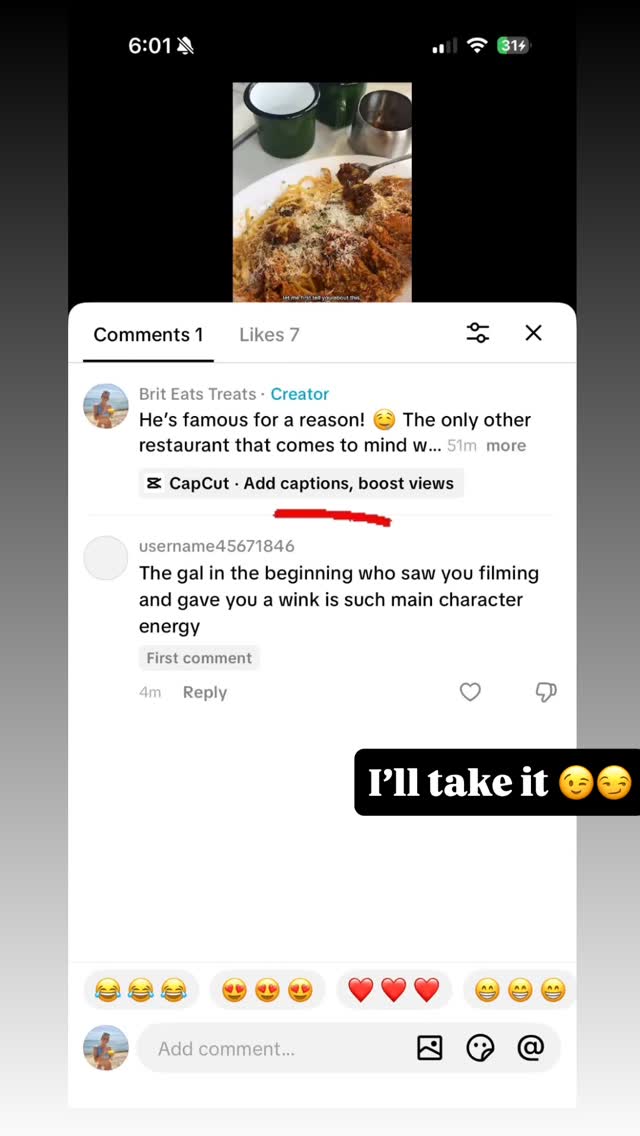Open the CapCut add captions link
This screenshot has width=640, height=1136.
point(301,484)
